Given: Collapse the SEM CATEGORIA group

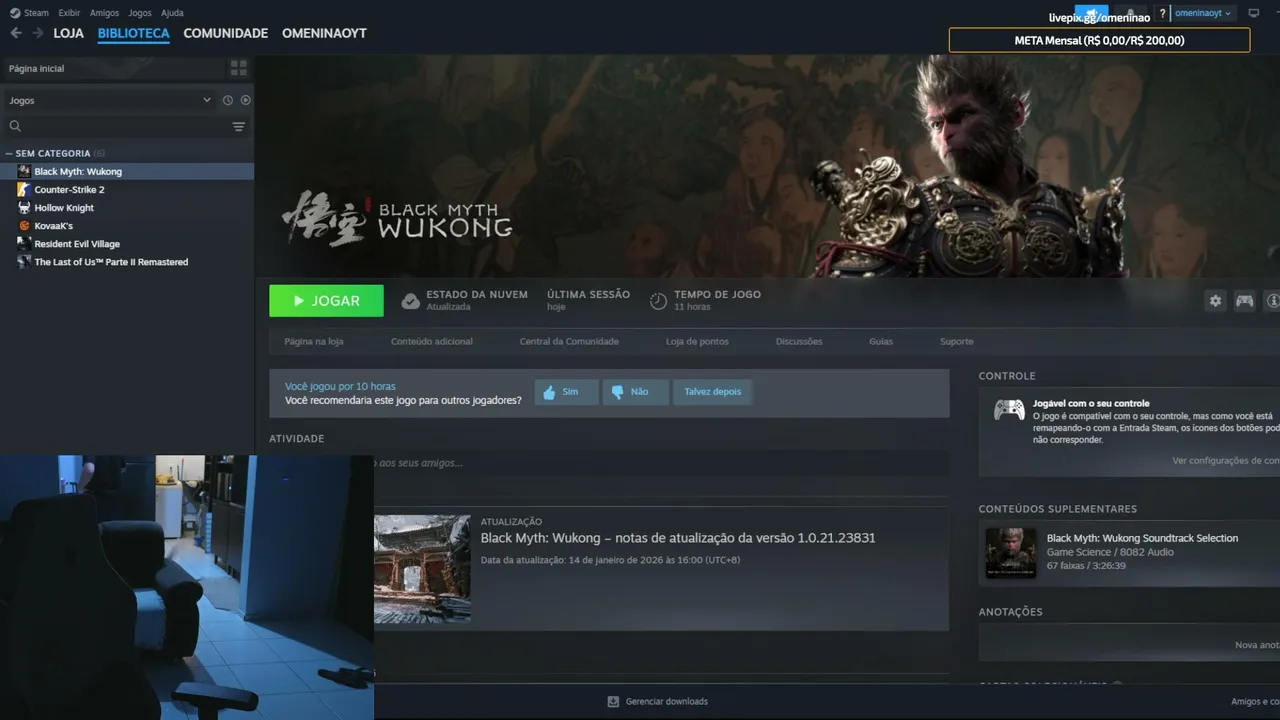Looking at the screenshot, I should pyautogui.click(x=9, y=154).
